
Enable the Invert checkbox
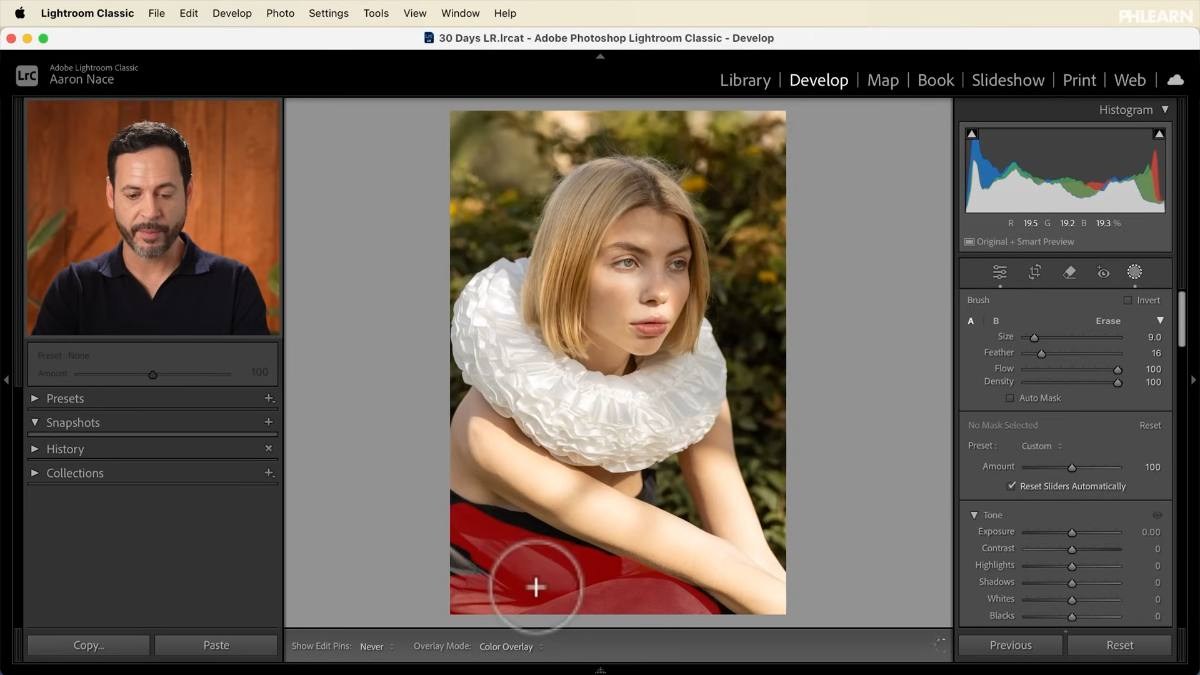coord(1127,300)
